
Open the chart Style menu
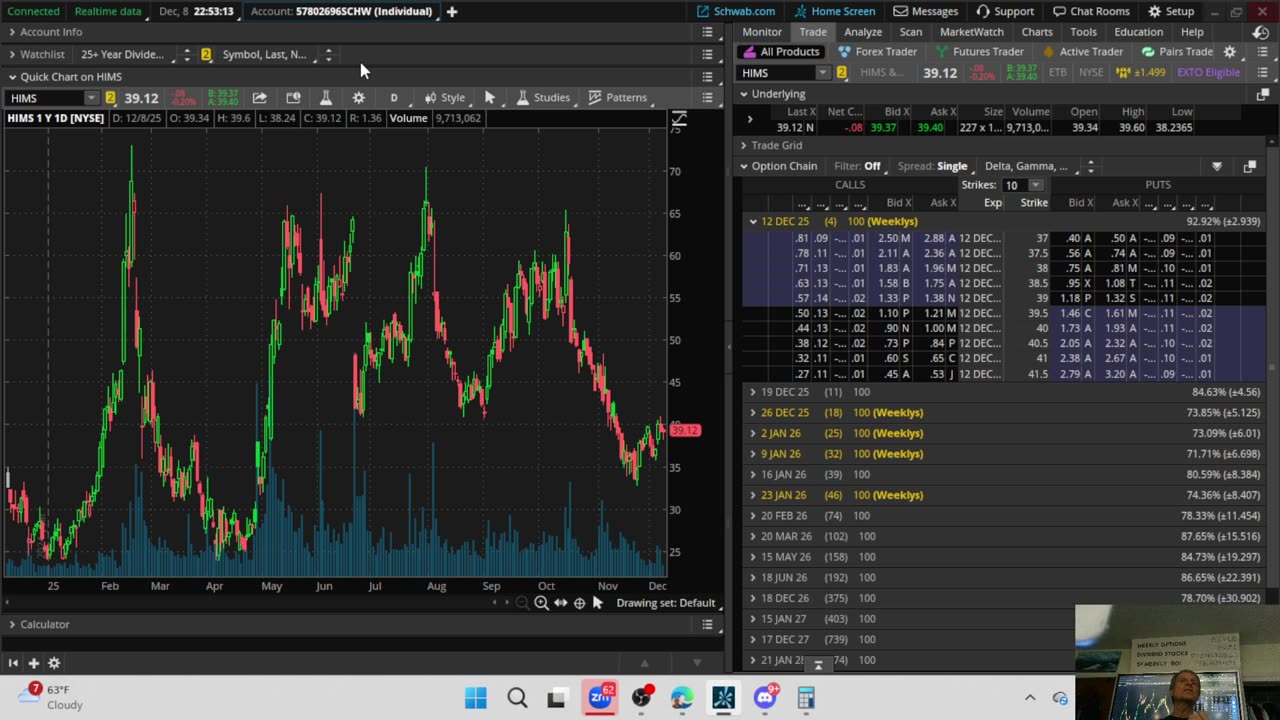coord(444,97)
